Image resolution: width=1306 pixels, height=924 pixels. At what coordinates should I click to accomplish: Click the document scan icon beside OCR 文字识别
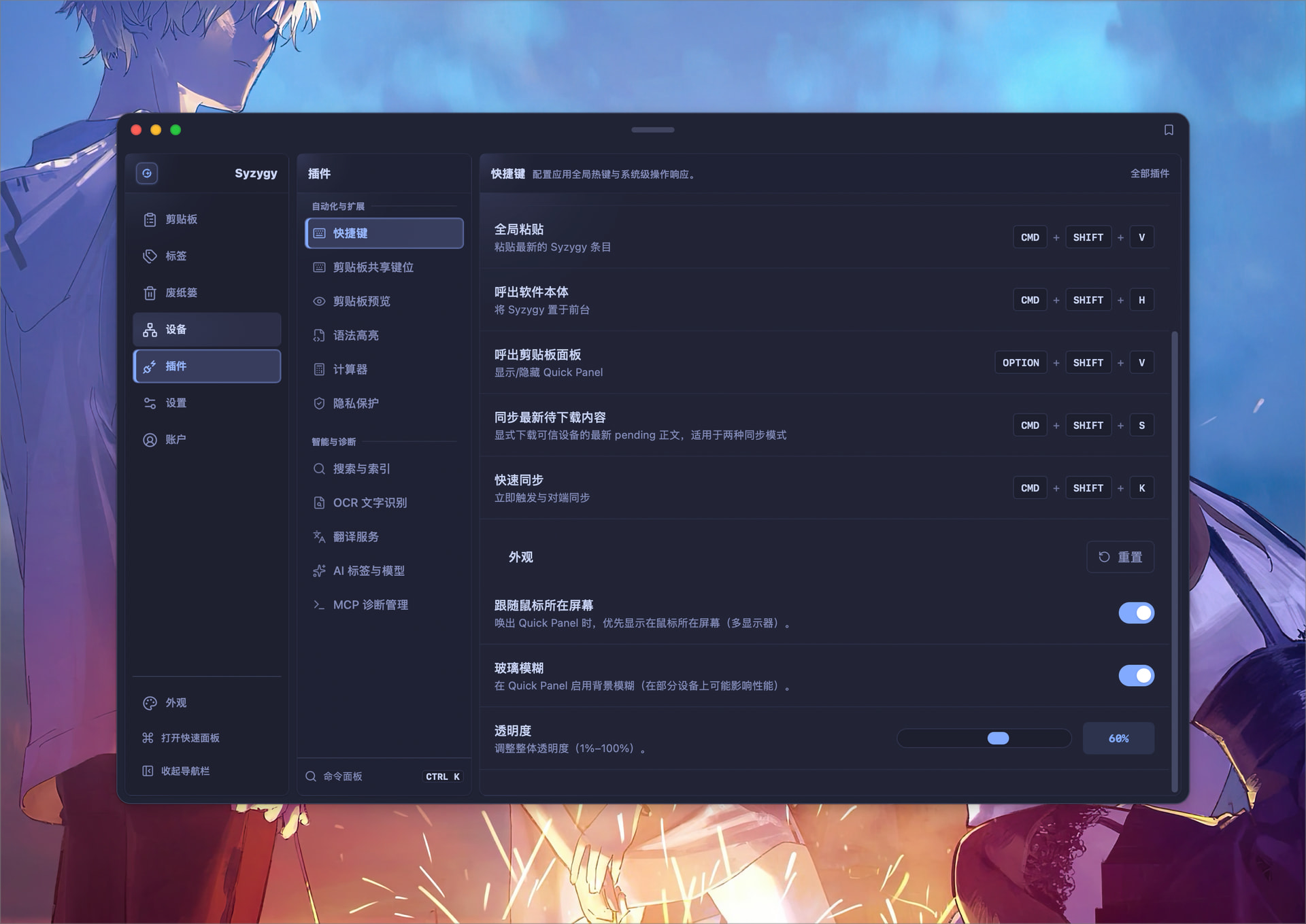[x=319, y=502]
